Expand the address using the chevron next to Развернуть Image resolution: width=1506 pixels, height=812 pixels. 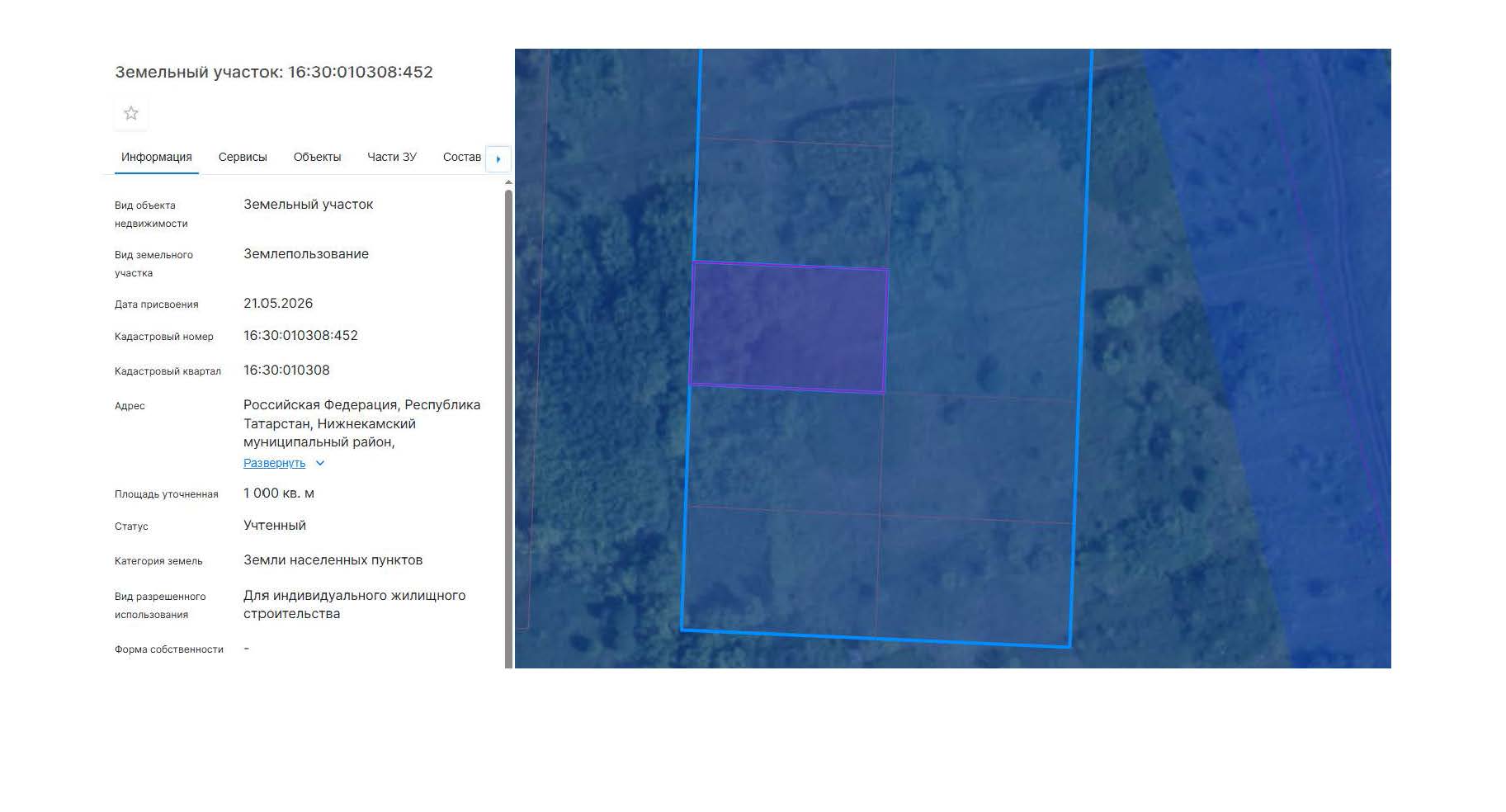click(x=320, y=463)
